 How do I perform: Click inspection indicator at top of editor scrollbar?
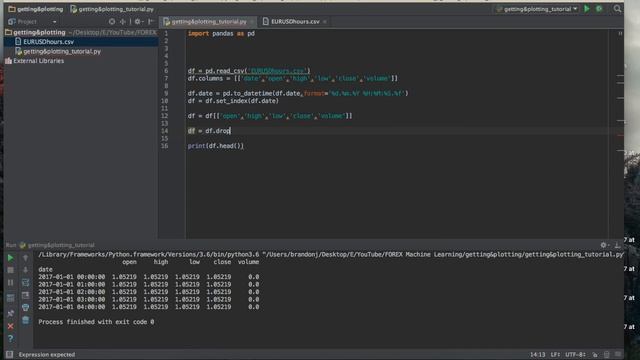pos(620,33)
